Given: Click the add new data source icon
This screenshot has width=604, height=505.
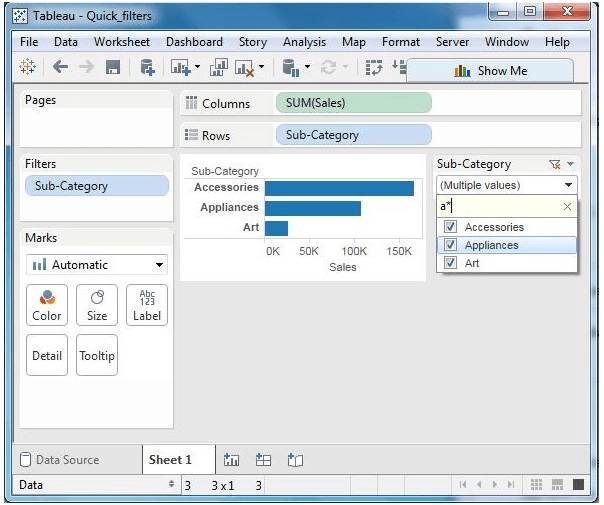Looking at the screenshot, I should (147, 68).
